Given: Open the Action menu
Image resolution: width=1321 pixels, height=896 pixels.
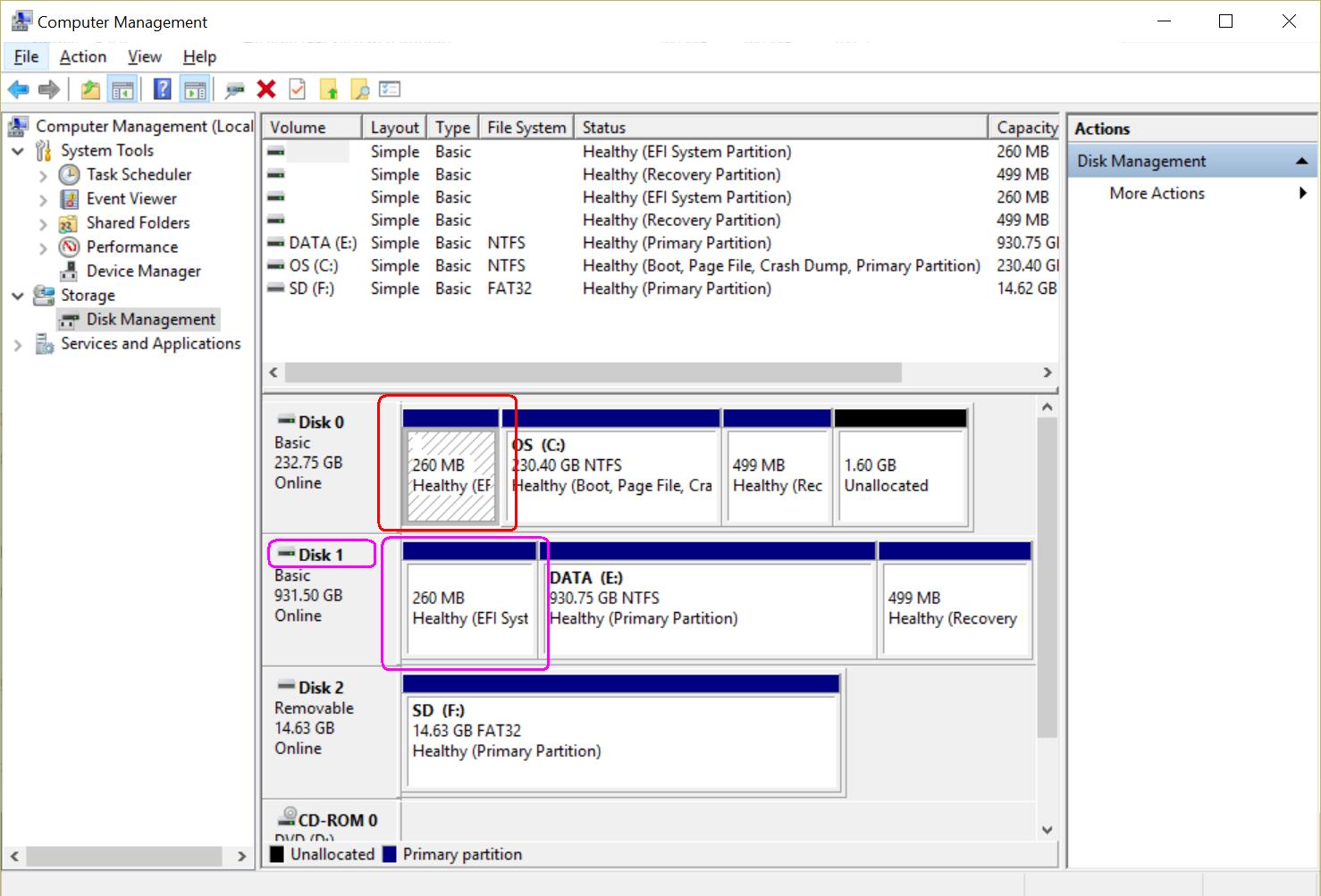Looking at the screenshot, I should click(83, 57).
